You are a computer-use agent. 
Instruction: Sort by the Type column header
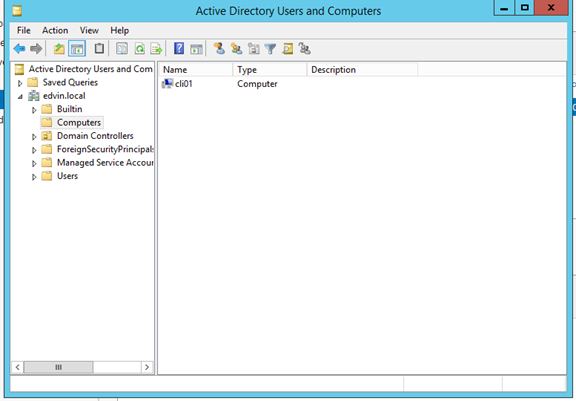270,70
